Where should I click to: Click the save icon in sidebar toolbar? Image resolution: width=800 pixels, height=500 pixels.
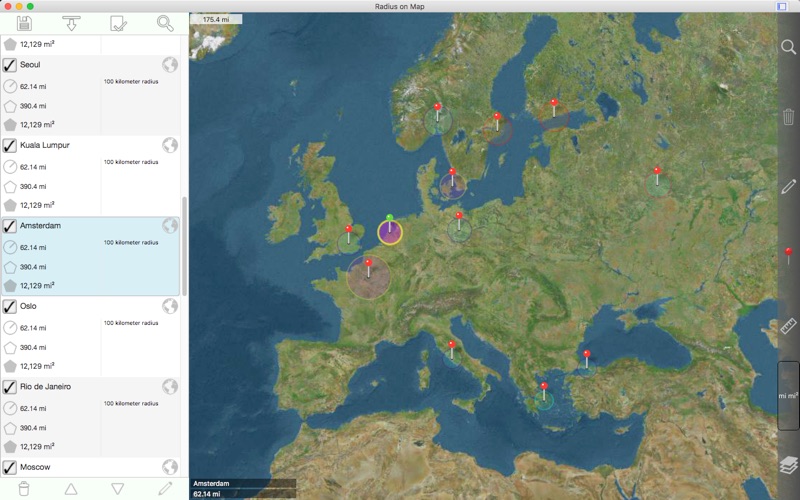[24, 23]
